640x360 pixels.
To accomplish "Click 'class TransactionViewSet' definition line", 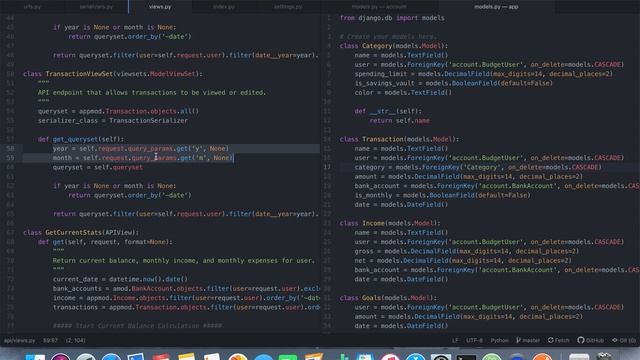I will (x=113, y=74).
